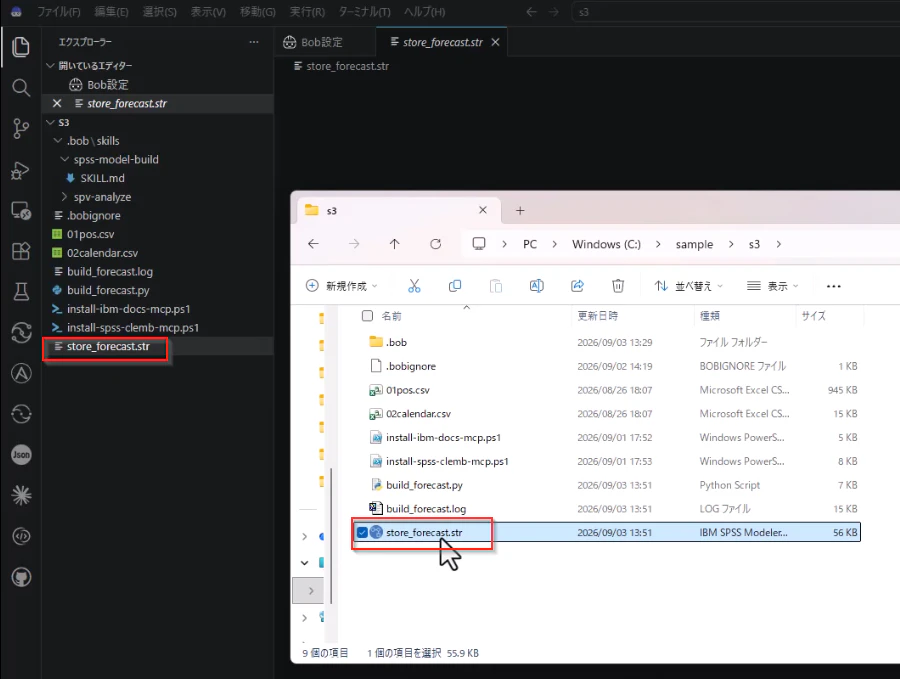Click the Windows (C:) breadcrumb
The height and width of the screenshot is (679, 900).
pos(606,244)
